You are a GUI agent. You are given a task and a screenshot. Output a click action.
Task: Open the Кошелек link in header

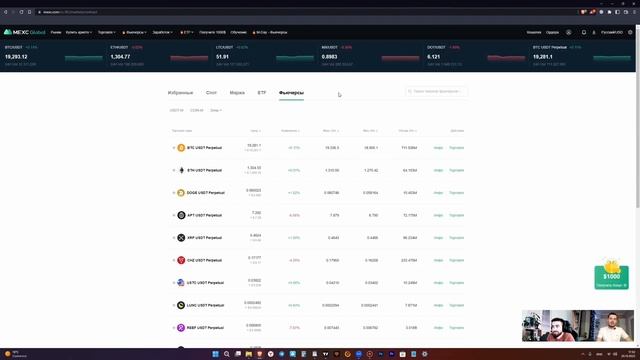[534, 32]
